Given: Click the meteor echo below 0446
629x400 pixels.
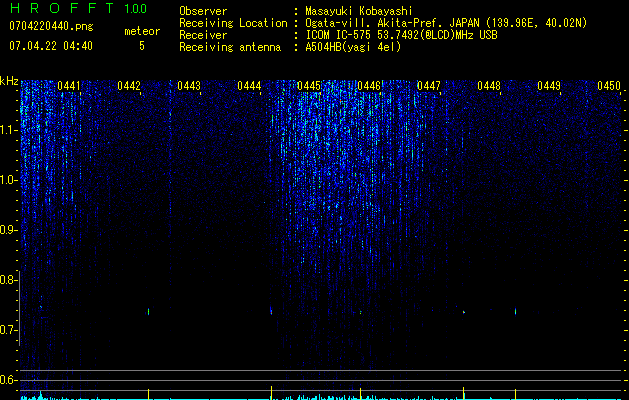Looking at the screenshot, I should (x=360, y=311).
